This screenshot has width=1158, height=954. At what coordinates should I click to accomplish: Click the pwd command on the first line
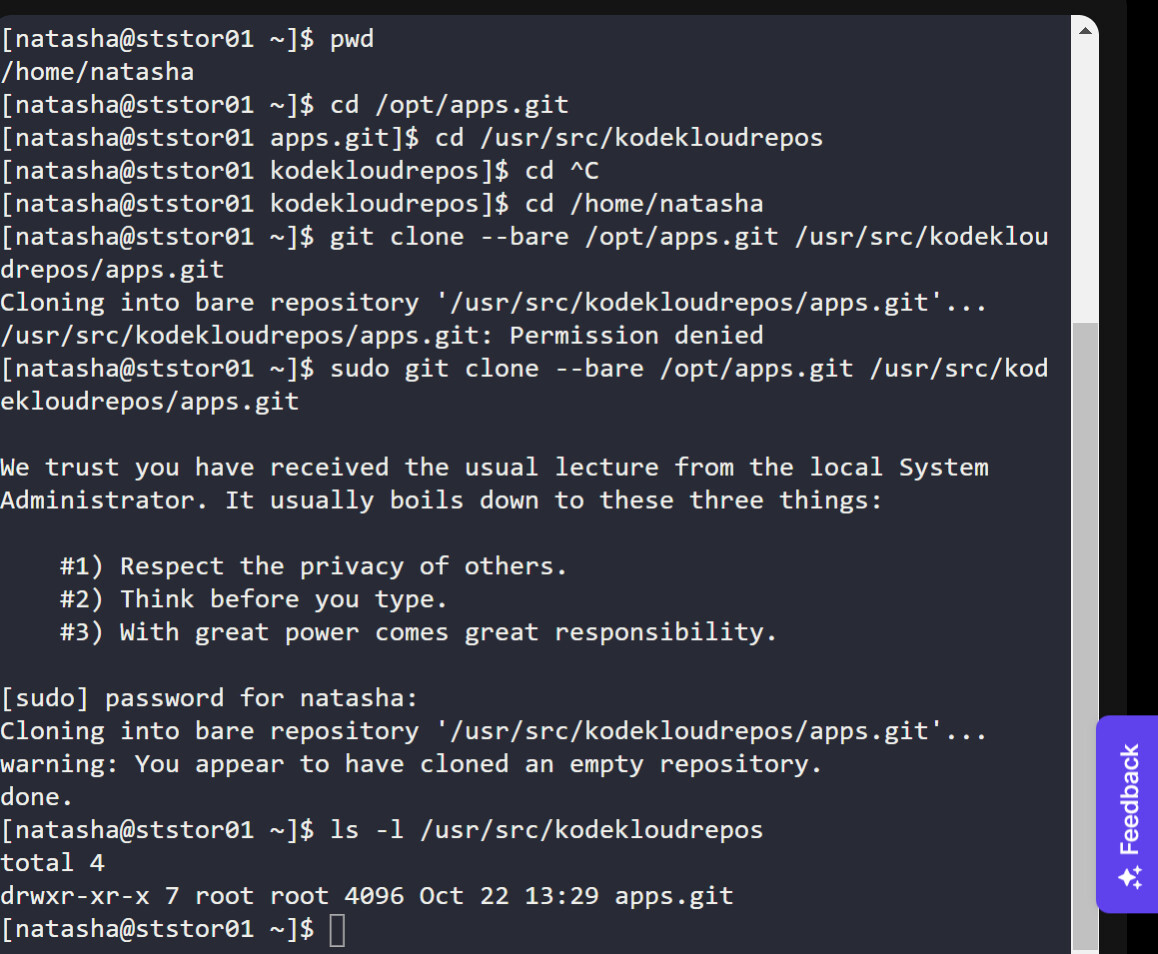(352, 40)
